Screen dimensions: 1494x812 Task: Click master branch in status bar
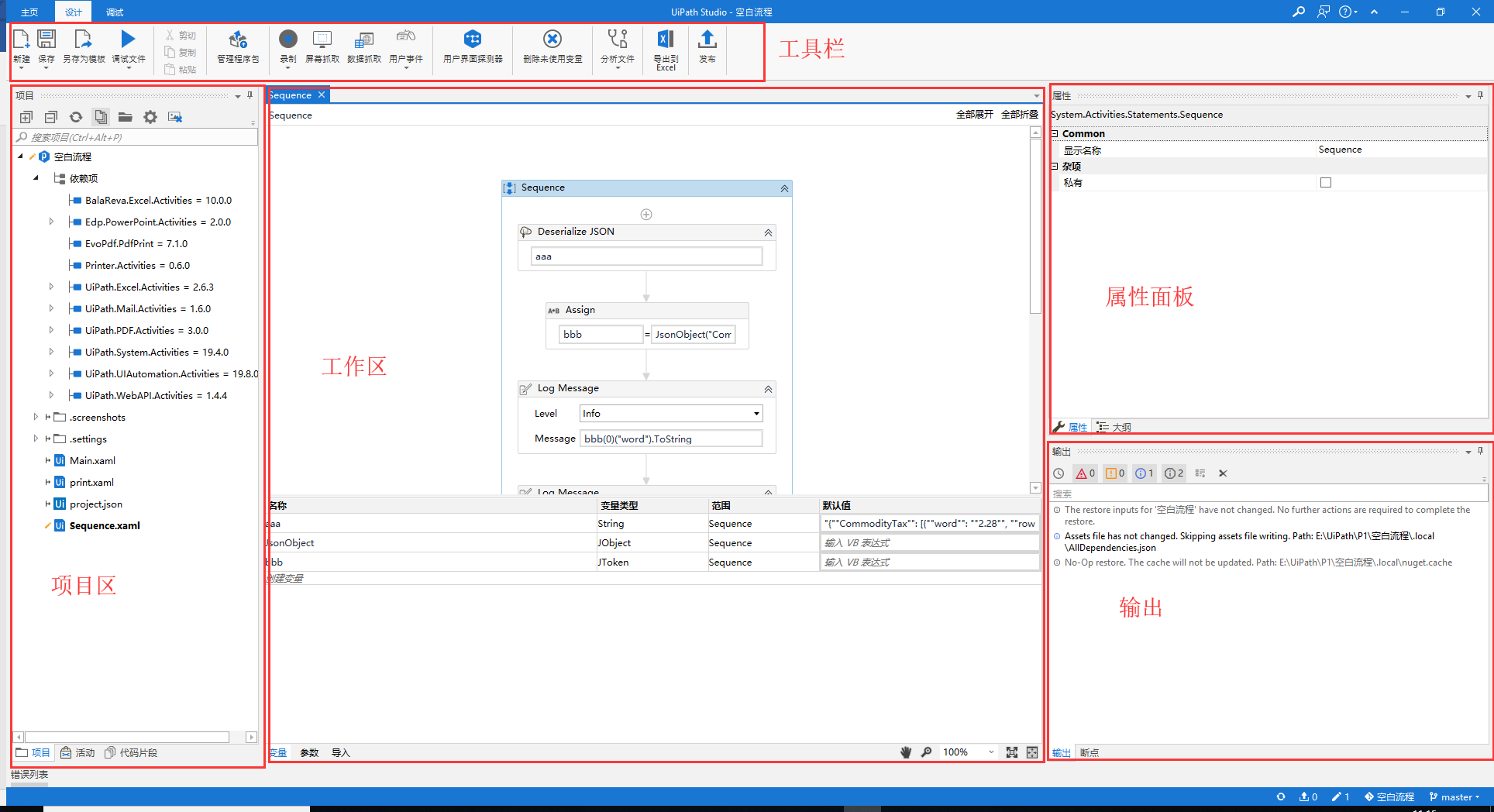[x=1454, y=797]
